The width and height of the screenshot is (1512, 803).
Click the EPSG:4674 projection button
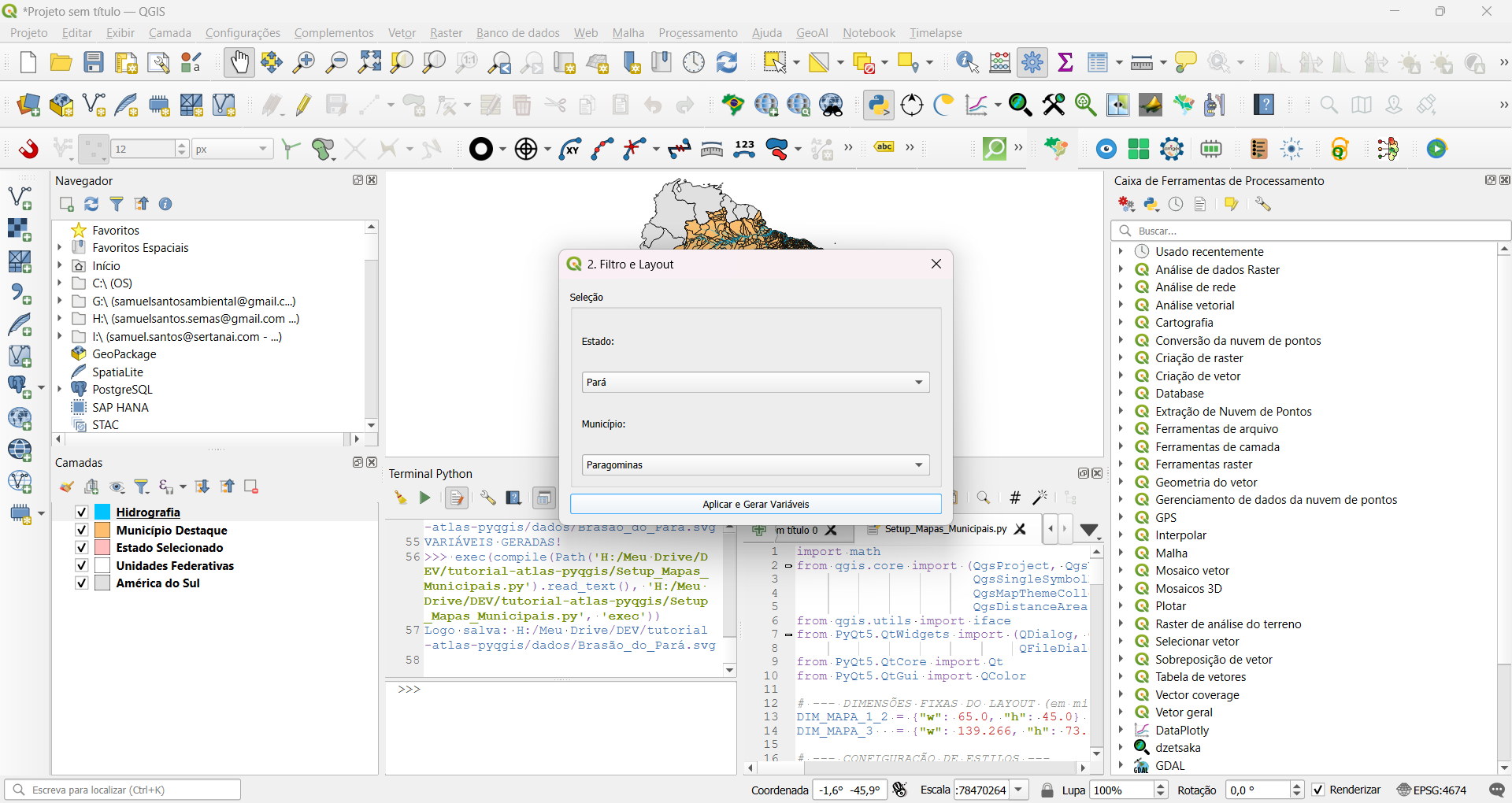click(1432, 790)
